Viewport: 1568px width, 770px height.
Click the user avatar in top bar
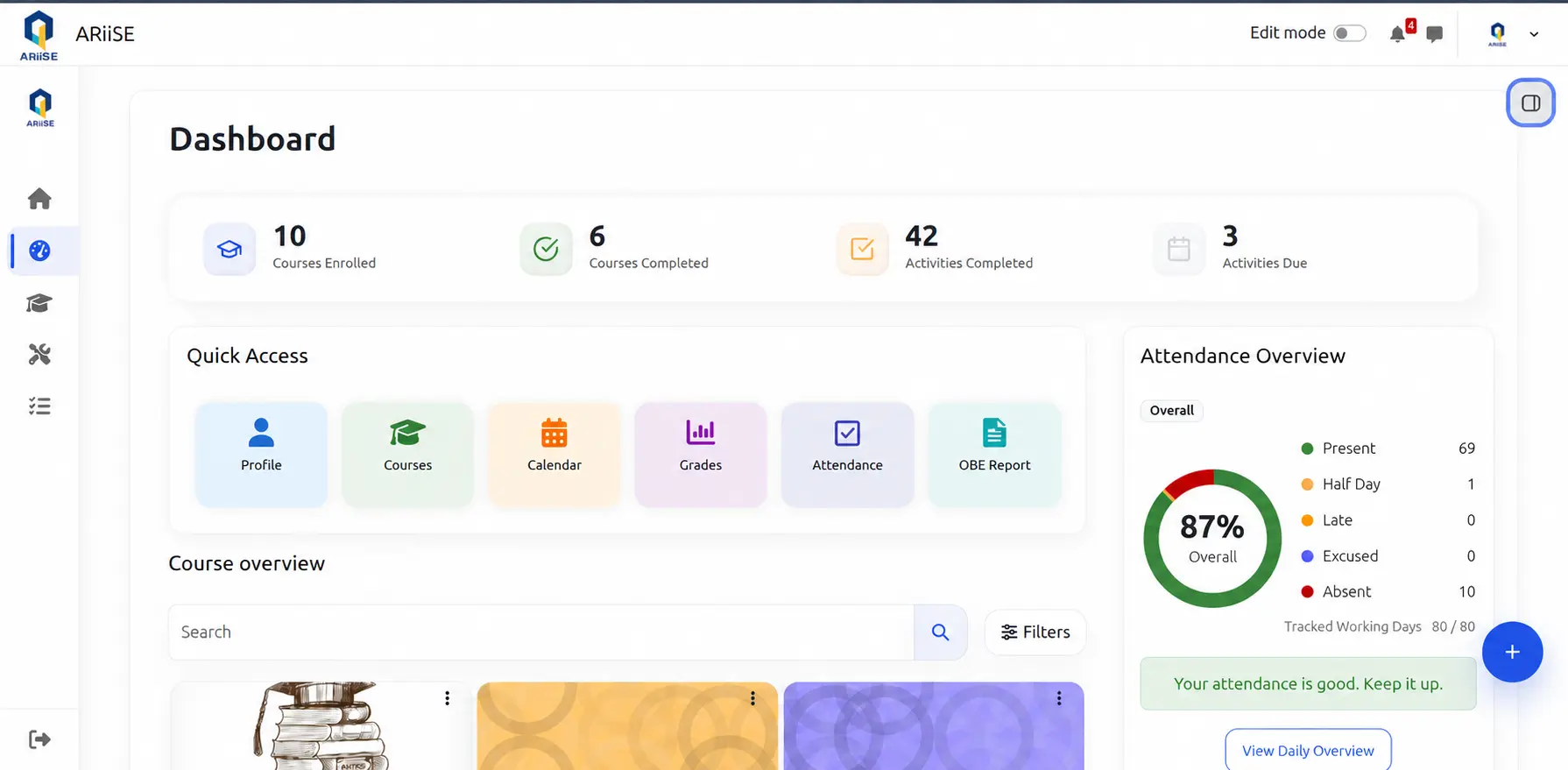click(1497, 34)
